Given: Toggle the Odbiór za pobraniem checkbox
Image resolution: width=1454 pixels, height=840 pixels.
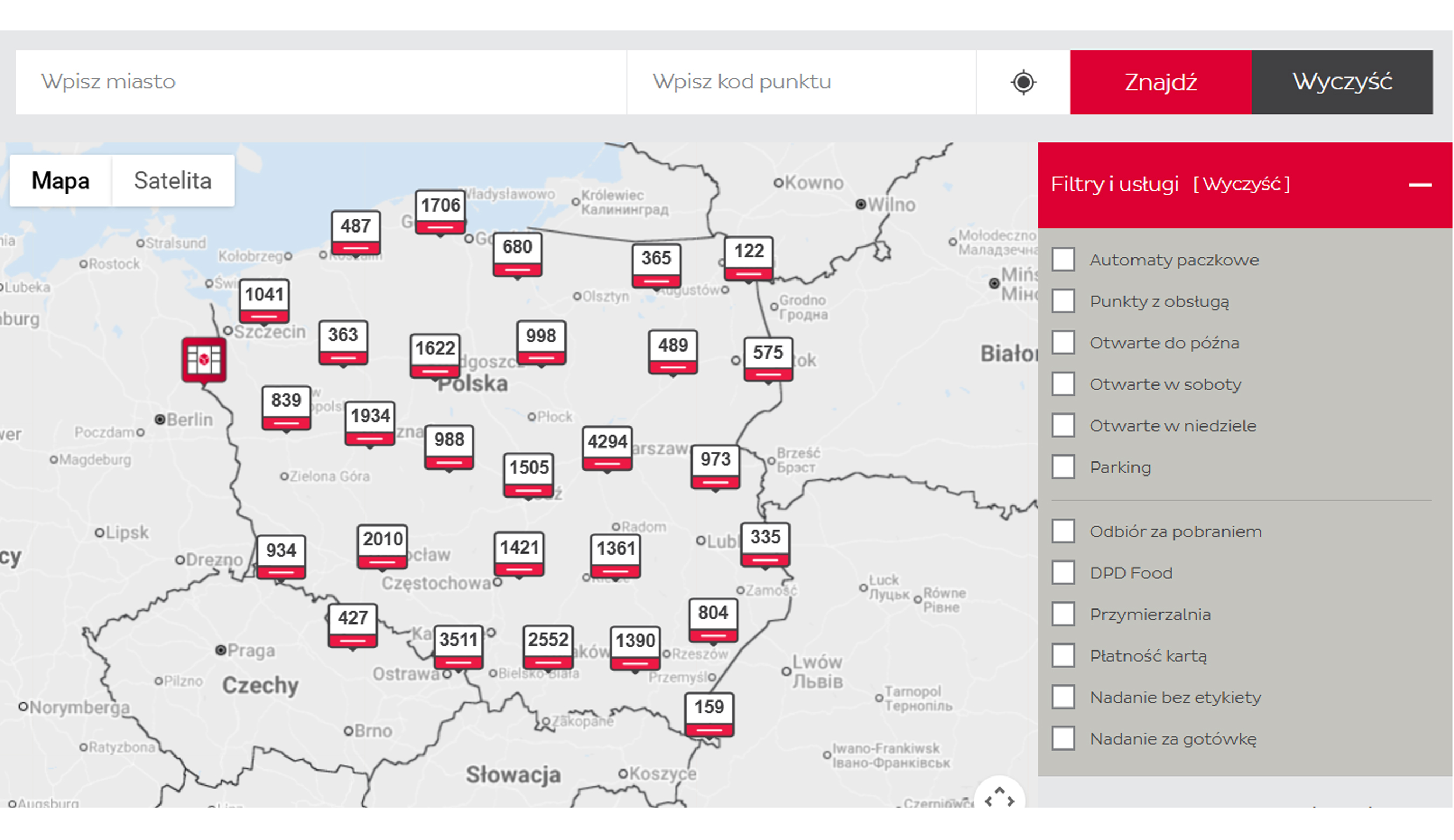Looking at the screenshot, I should (x=1063, y=531).
